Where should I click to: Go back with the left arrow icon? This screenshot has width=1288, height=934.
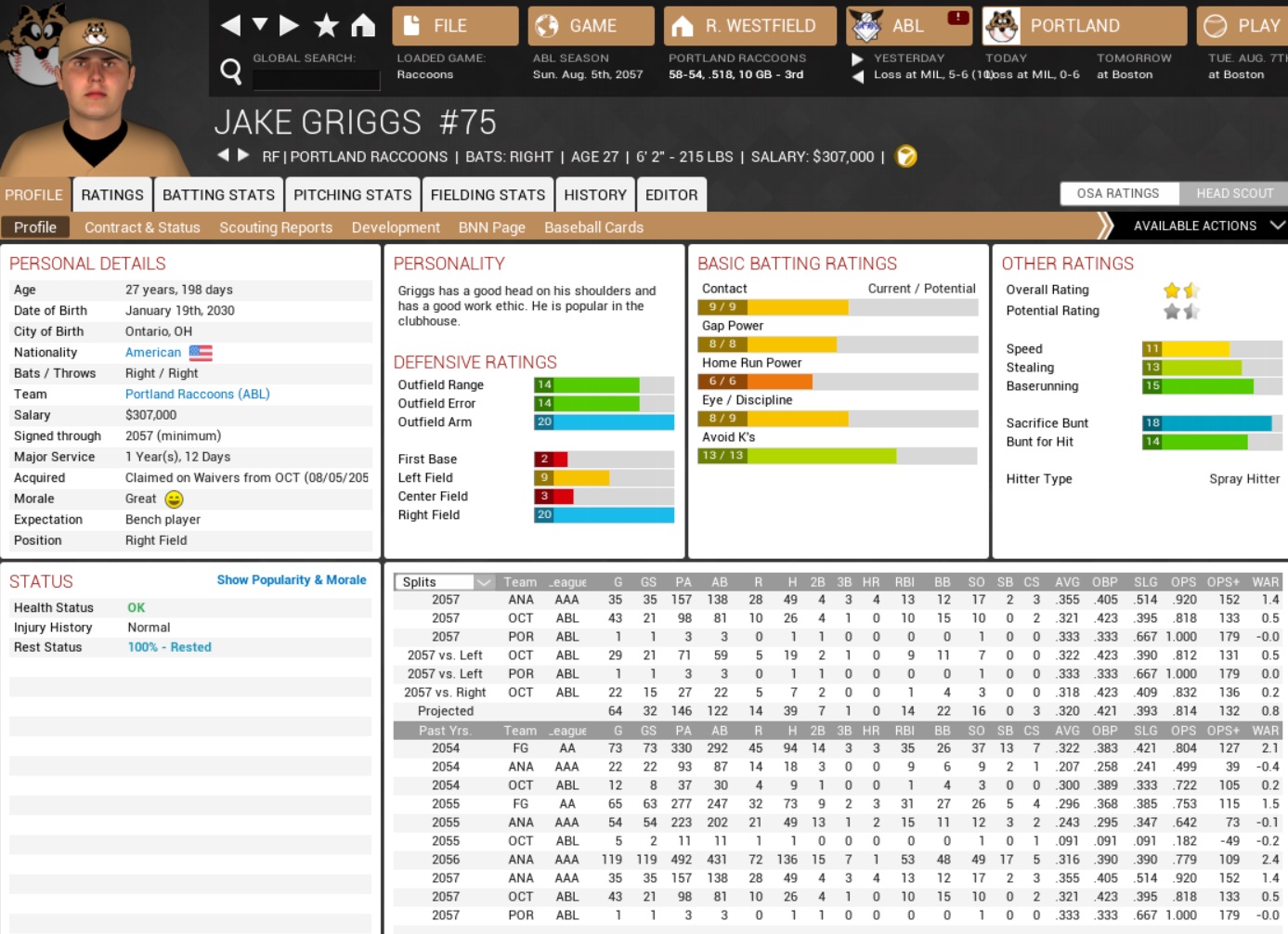point(230,25)
